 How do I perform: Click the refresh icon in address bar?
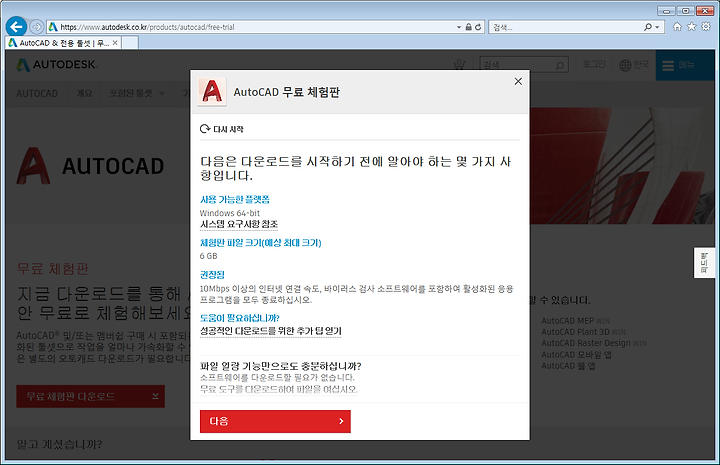(478, 27)
